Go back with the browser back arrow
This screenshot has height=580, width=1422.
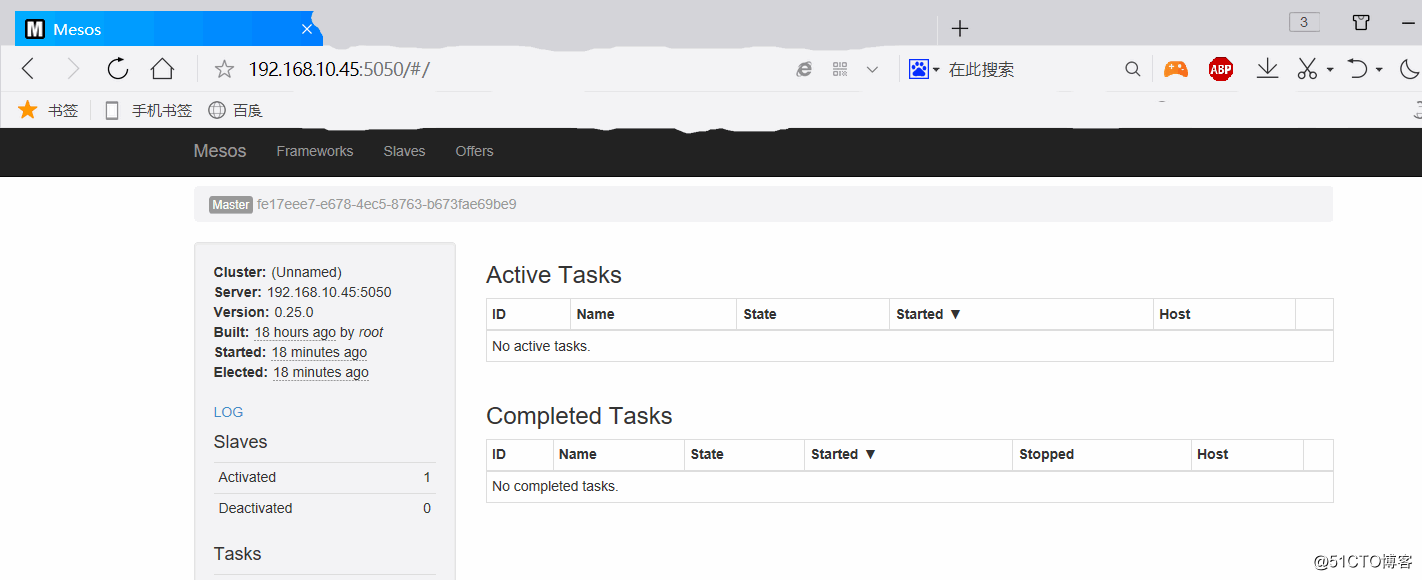coord(28,69)
